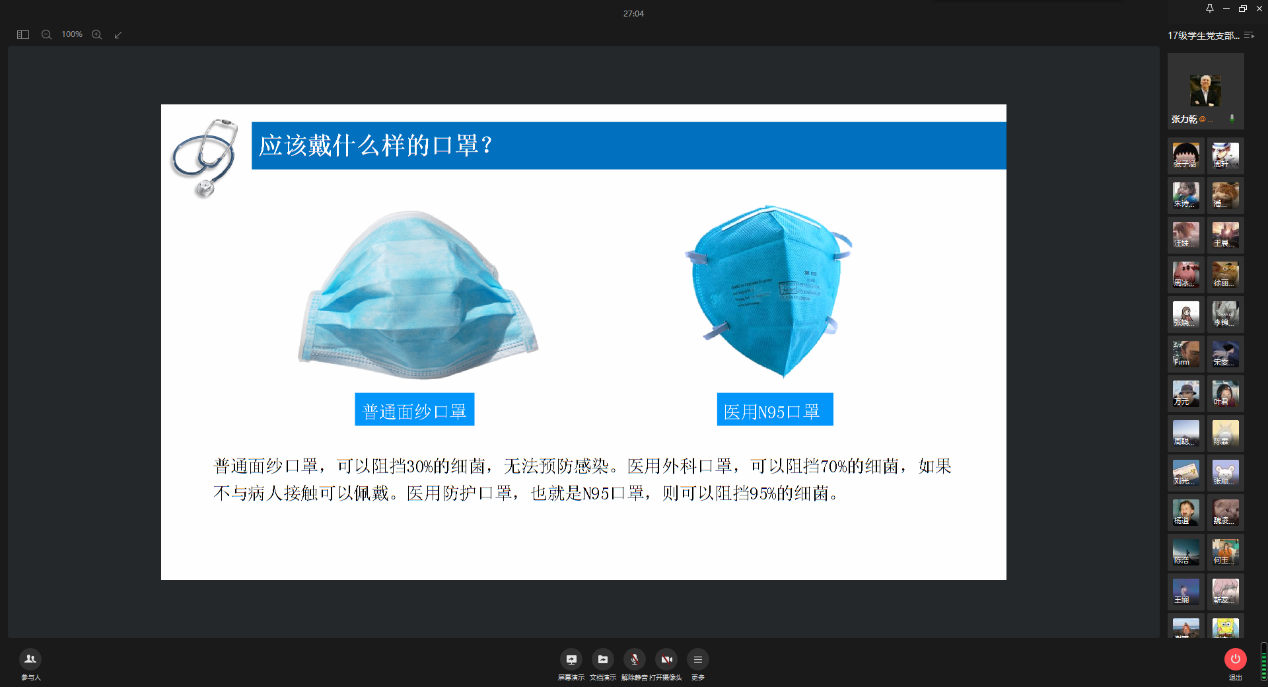The height and width of the screenshot is (687, 1268).
Task: Click the 普通面纱口罩 label on the slide
Action: [414, 410]
